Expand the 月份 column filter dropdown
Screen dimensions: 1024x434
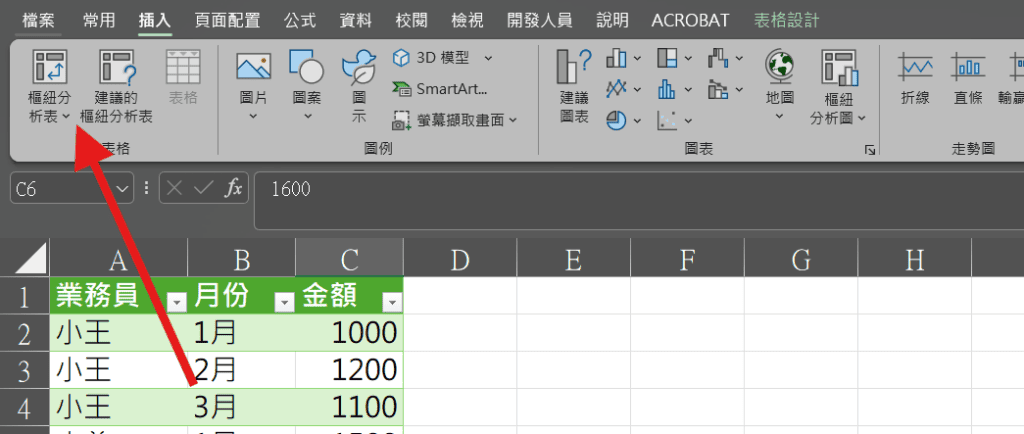[x=283, y=302]
